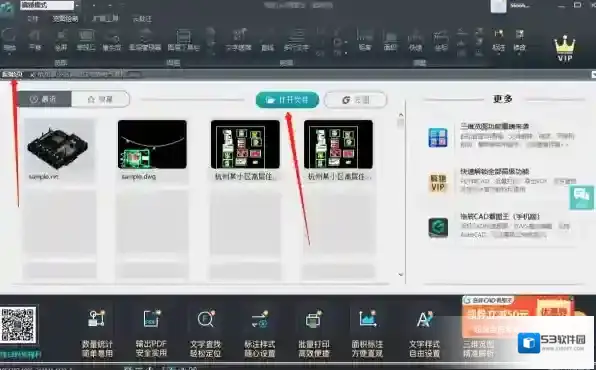Click the QR code image
Screen dimensions: 596x370
coord(18,324)
